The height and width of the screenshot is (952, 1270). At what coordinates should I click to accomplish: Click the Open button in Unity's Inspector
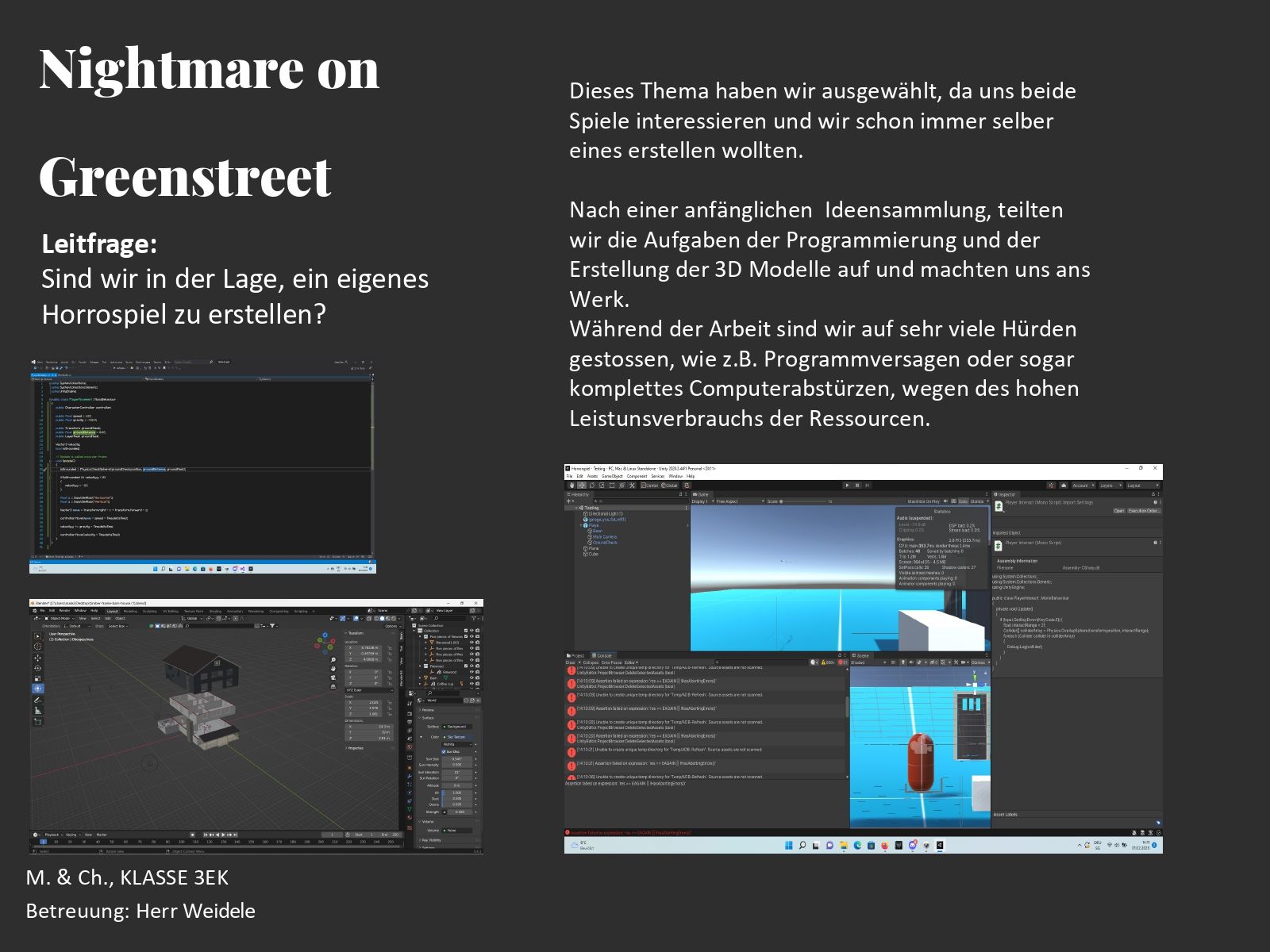click(x=1118, y=511)
